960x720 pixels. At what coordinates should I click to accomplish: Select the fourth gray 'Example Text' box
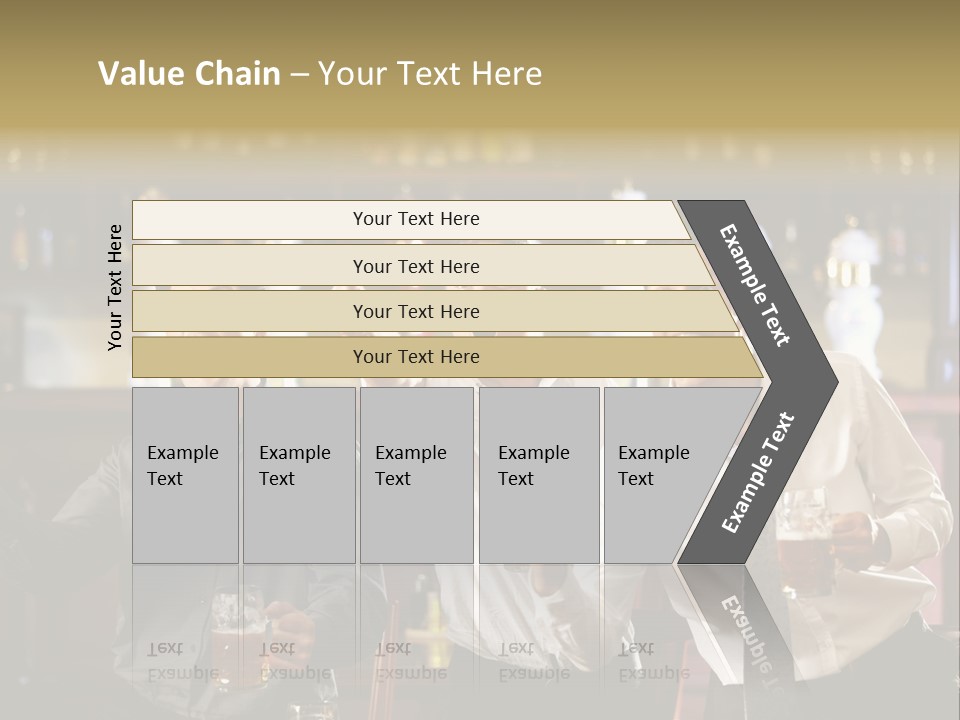(x=538, y=475)
